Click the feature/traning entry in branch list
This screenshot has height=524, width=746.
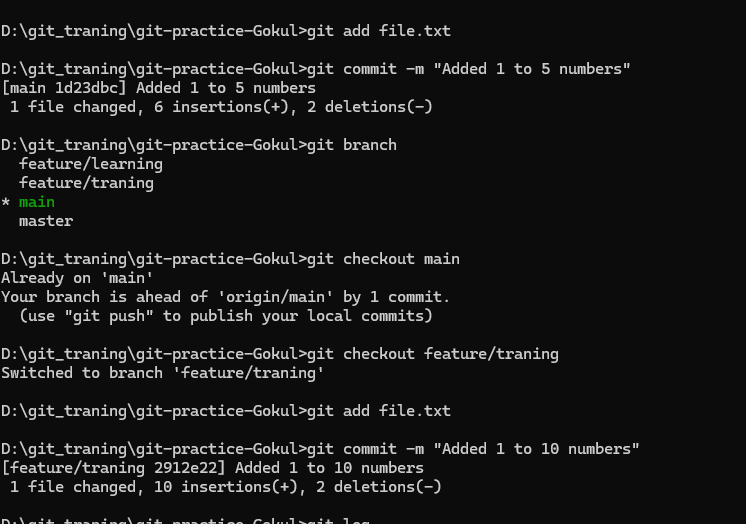(86, 183)
